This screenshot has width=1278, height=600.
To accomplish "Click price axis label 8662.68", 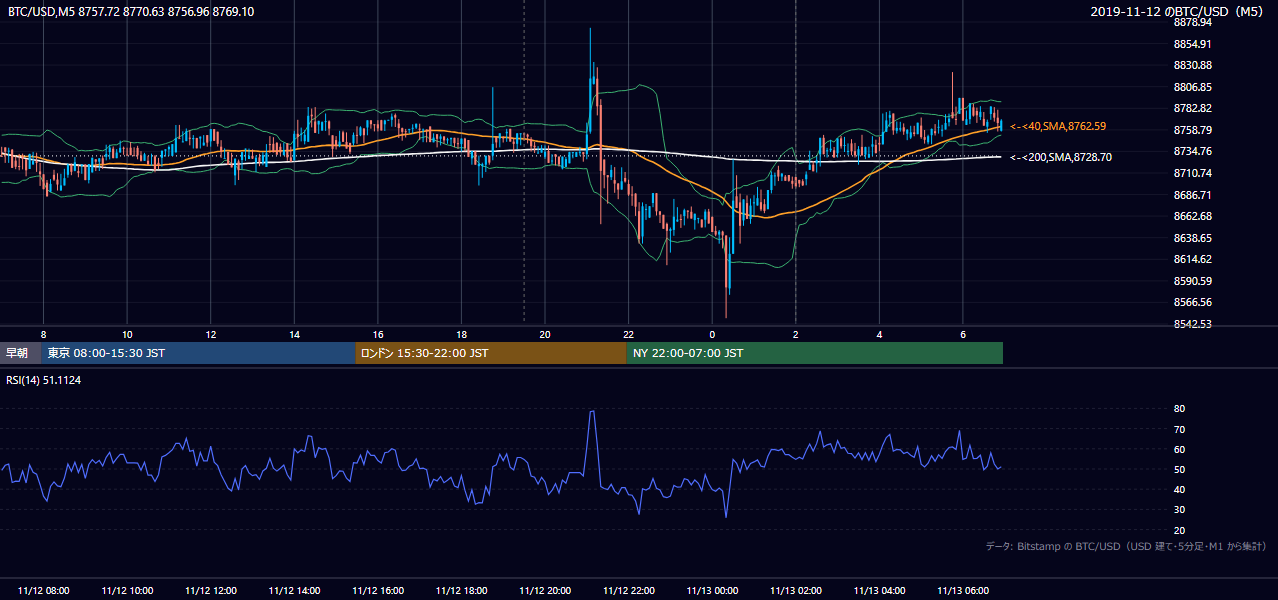I will point(1192,216).
